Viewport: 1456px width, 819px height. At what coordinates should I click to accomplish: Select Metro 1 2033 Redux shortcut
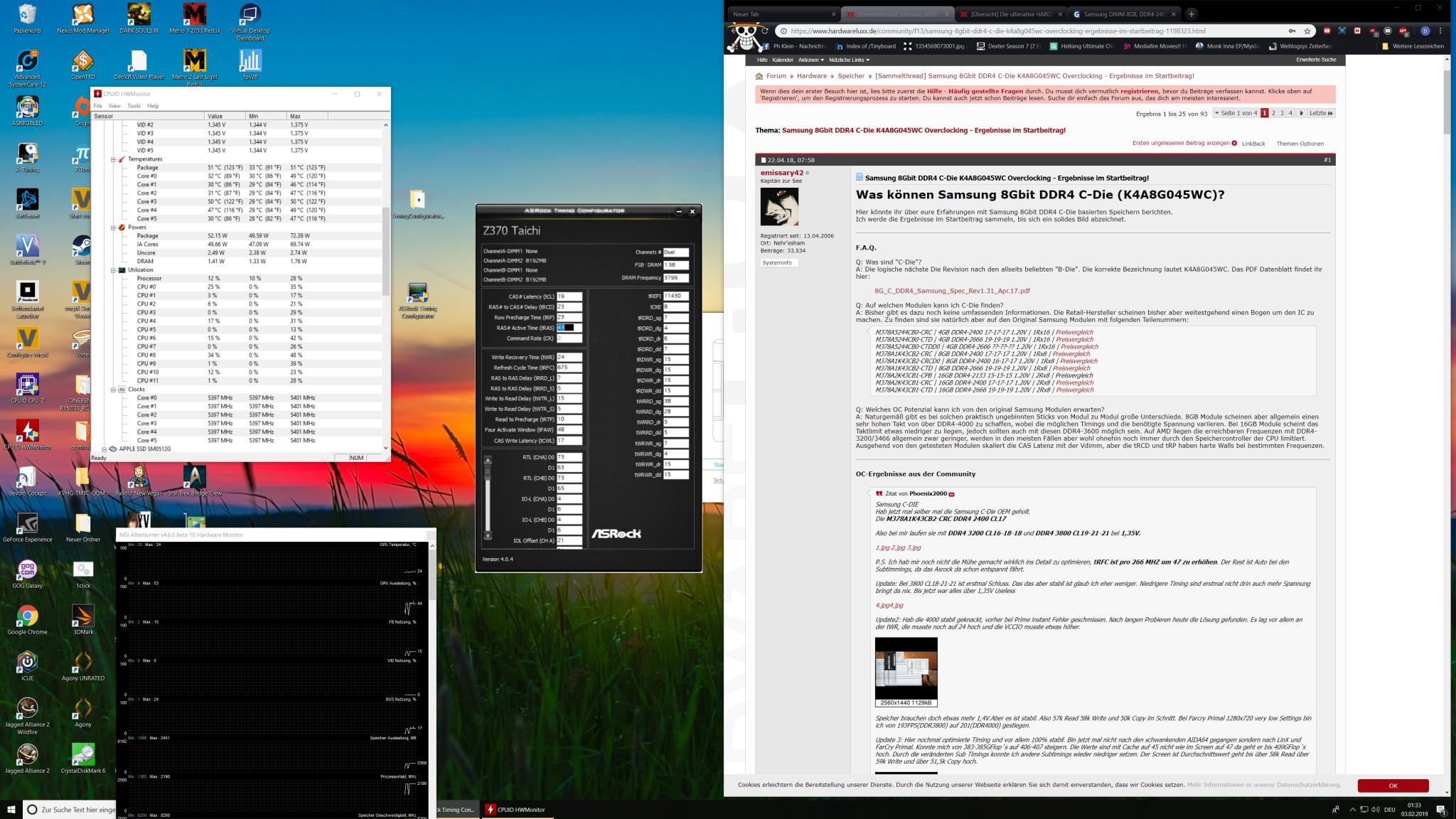(194, 19)
